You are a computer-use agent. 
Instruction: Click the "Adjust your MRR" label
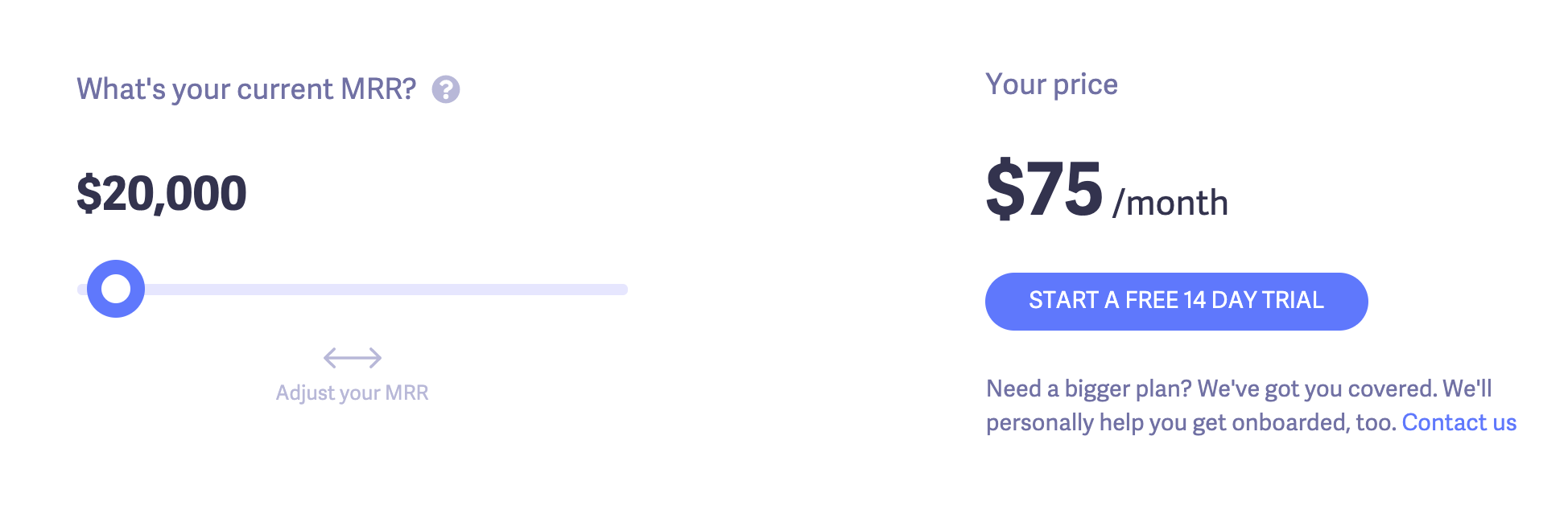pyautogui.click(x=352, y=393)
